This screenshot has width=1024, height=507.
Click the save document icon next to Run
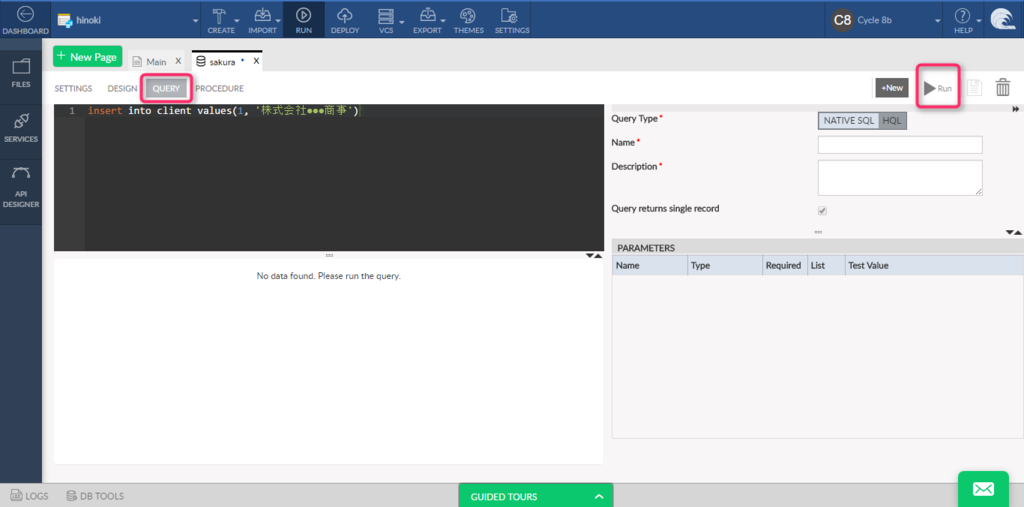(974, 88)
